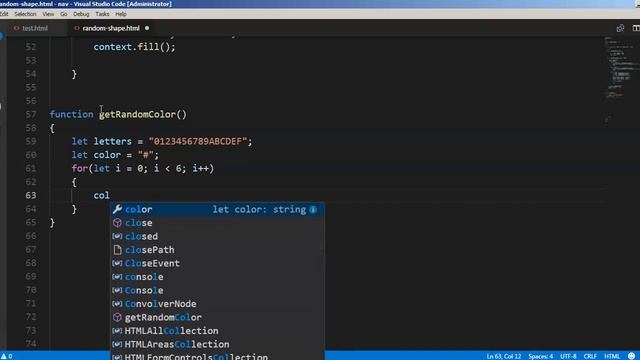
Task: Click the open changes icon in editor toolbar
Action: click(x=620, y=28)
